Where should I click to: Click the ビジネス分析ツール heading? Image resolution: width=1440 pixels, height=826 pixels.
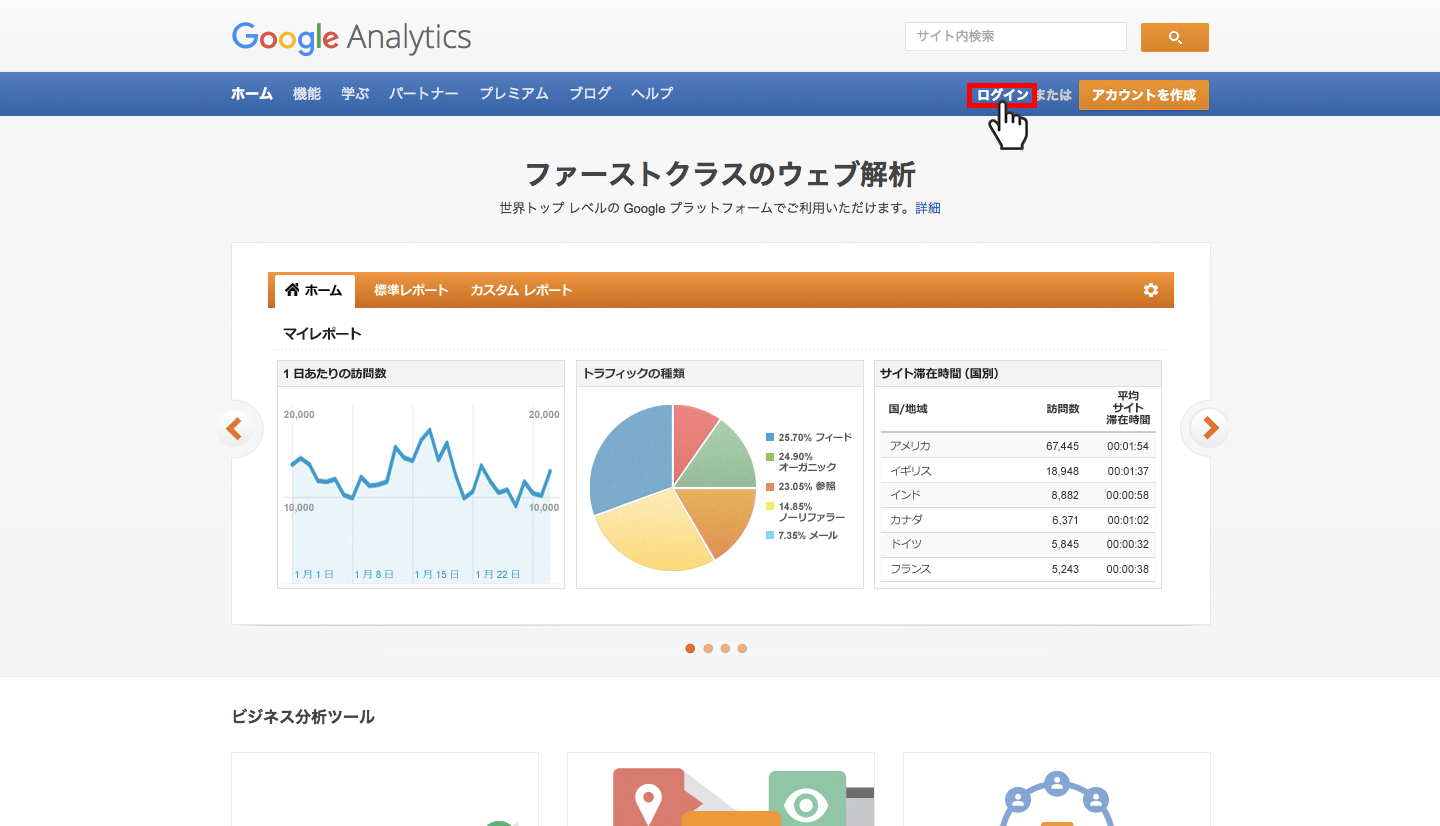point(303,716)
